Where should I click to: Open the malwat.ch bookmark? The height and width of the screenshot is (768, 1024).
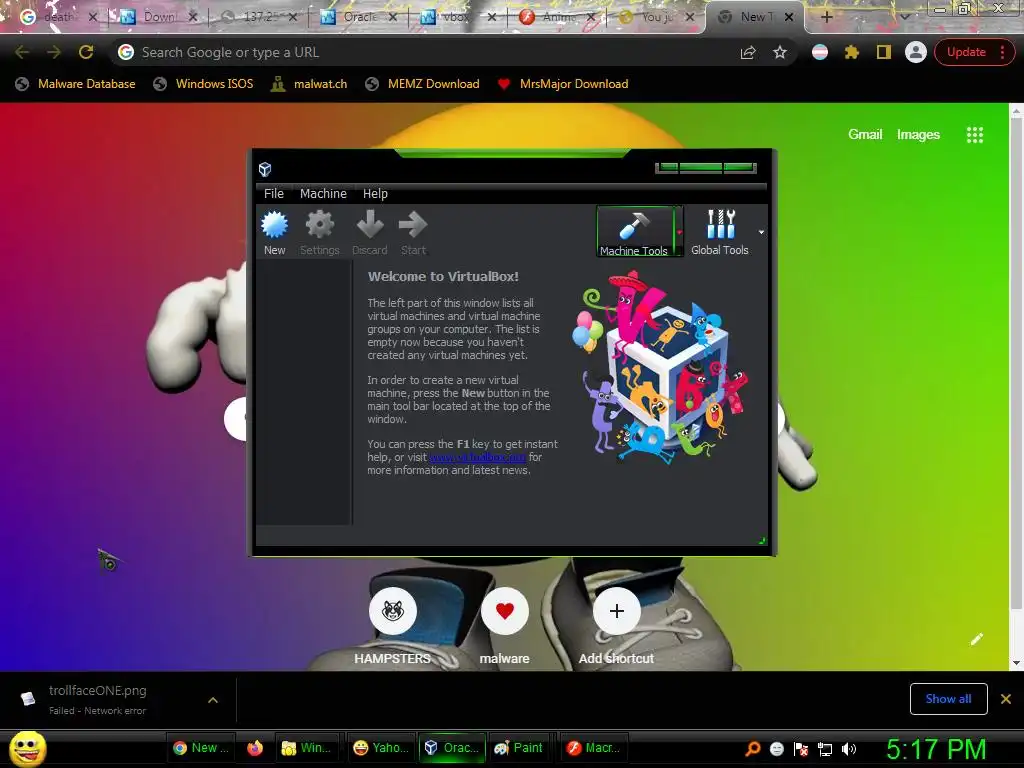click(309, 84)
